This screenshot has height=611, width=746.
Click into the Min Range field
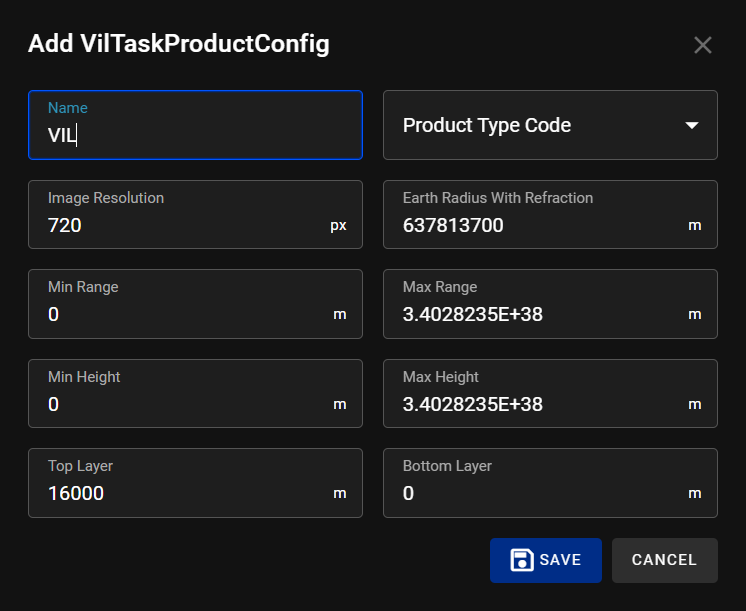(180, 315)
